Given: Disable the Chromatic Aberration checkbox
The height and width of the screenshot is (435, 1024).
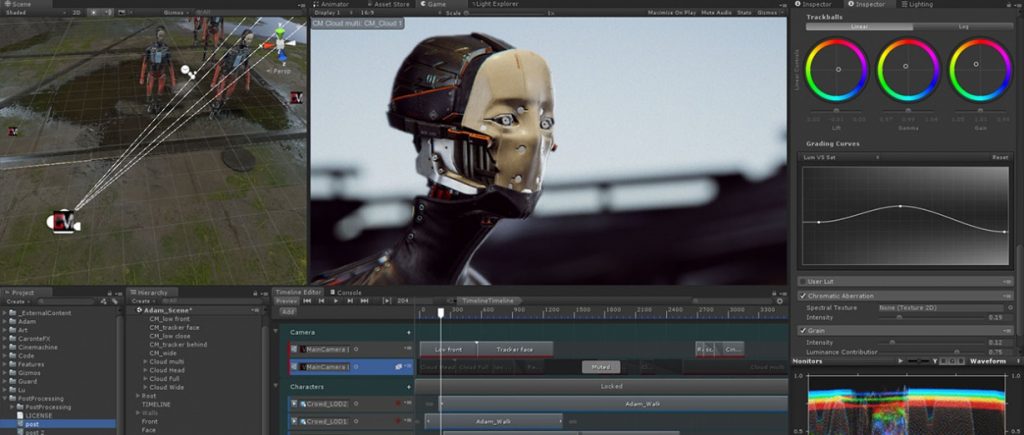Looking at the screenshot, I should click(x=803, y=296).
